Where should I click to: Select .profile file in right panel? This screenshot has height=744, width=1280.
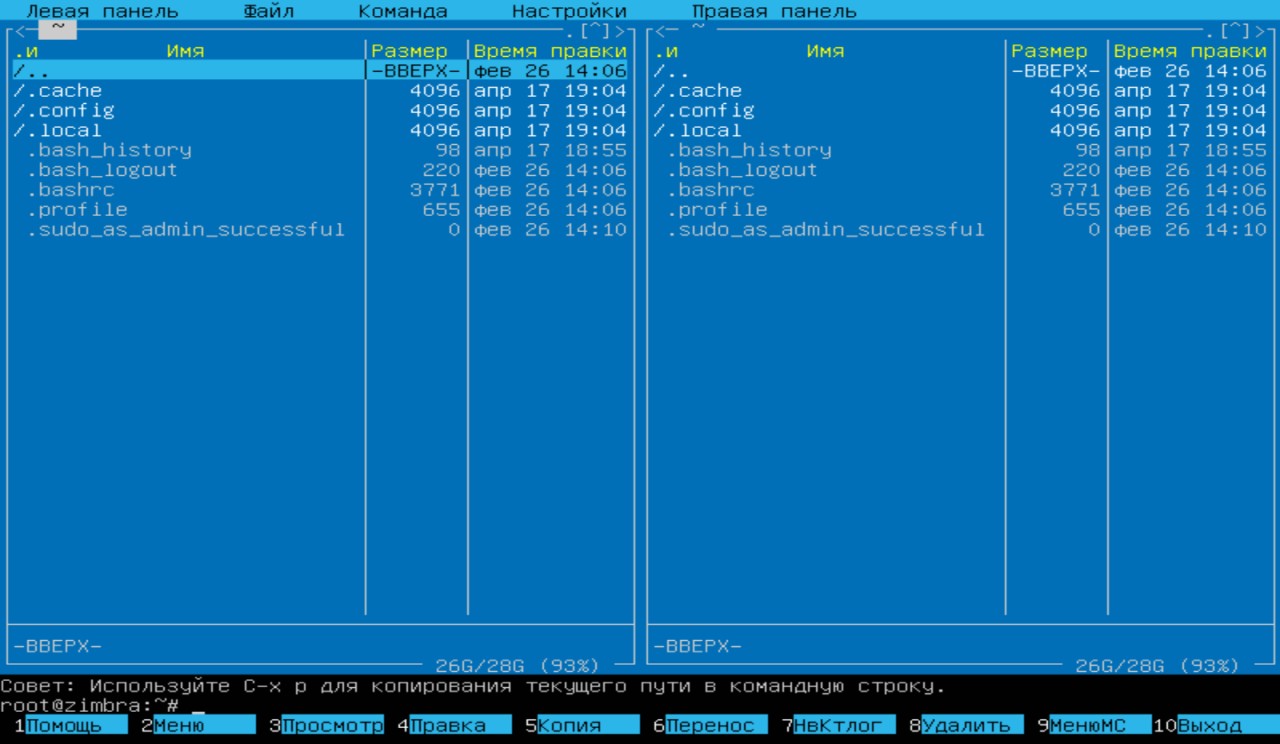coord(960,210)
